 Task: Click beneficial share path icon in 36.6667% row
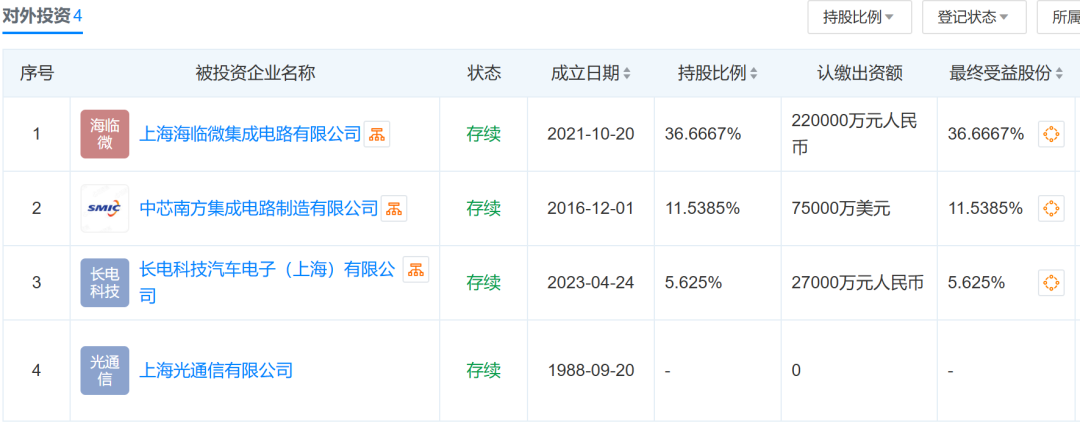click(x=1051, y=134)
